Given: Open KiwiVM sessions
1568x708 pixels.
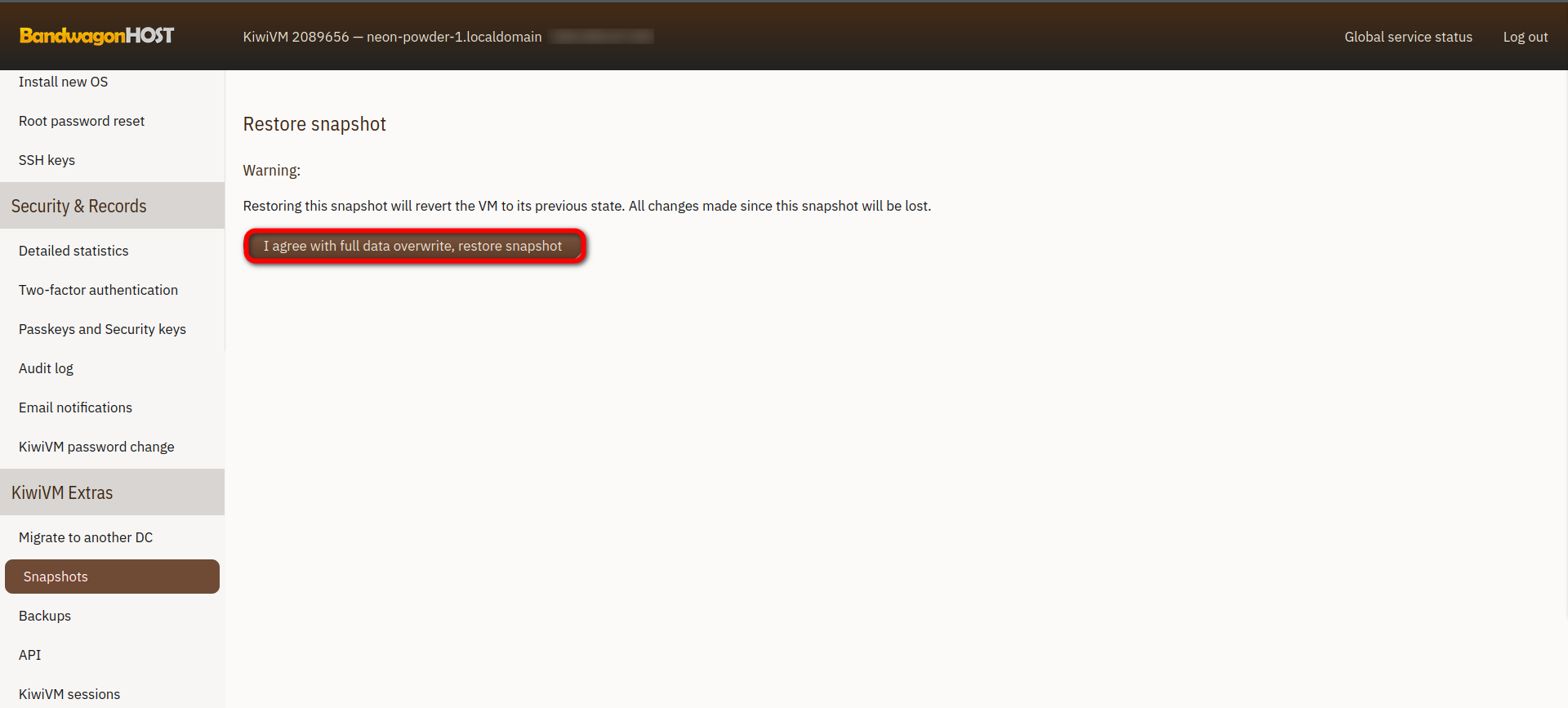Looking at the screenshot, I should pyautogui.click(x=69, y=694).
